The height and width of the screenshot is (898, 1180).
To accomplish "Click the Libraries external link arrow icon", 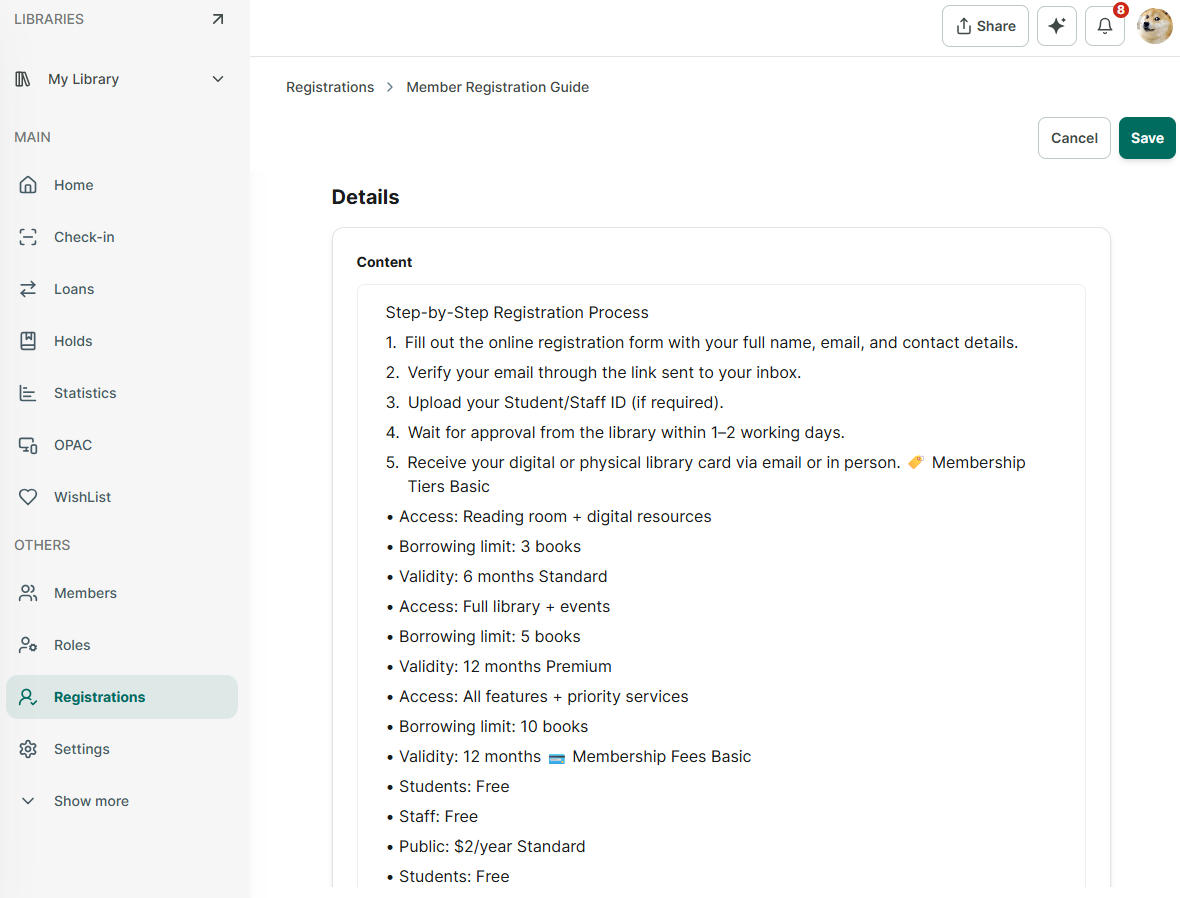I will coord(217,19).
